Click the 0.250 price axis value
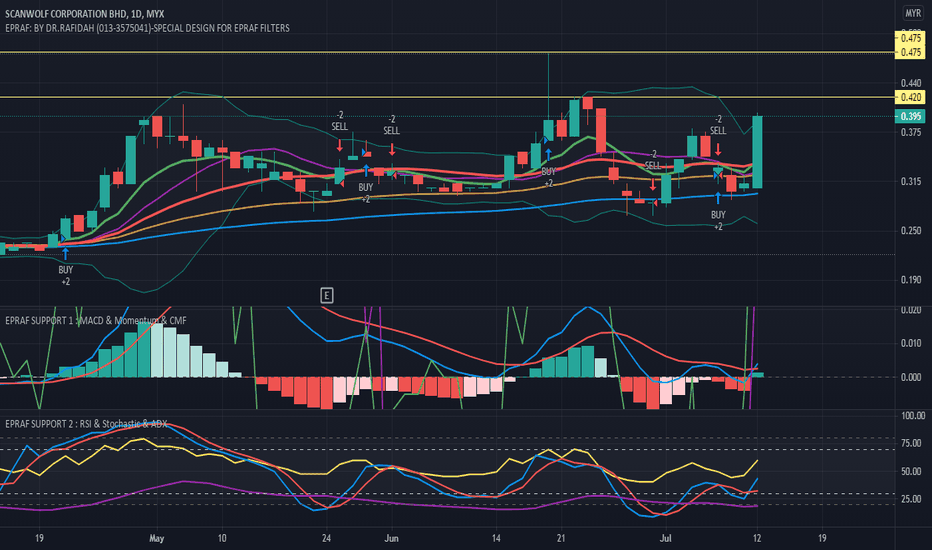The image size is (932, 550). (910, 231)
